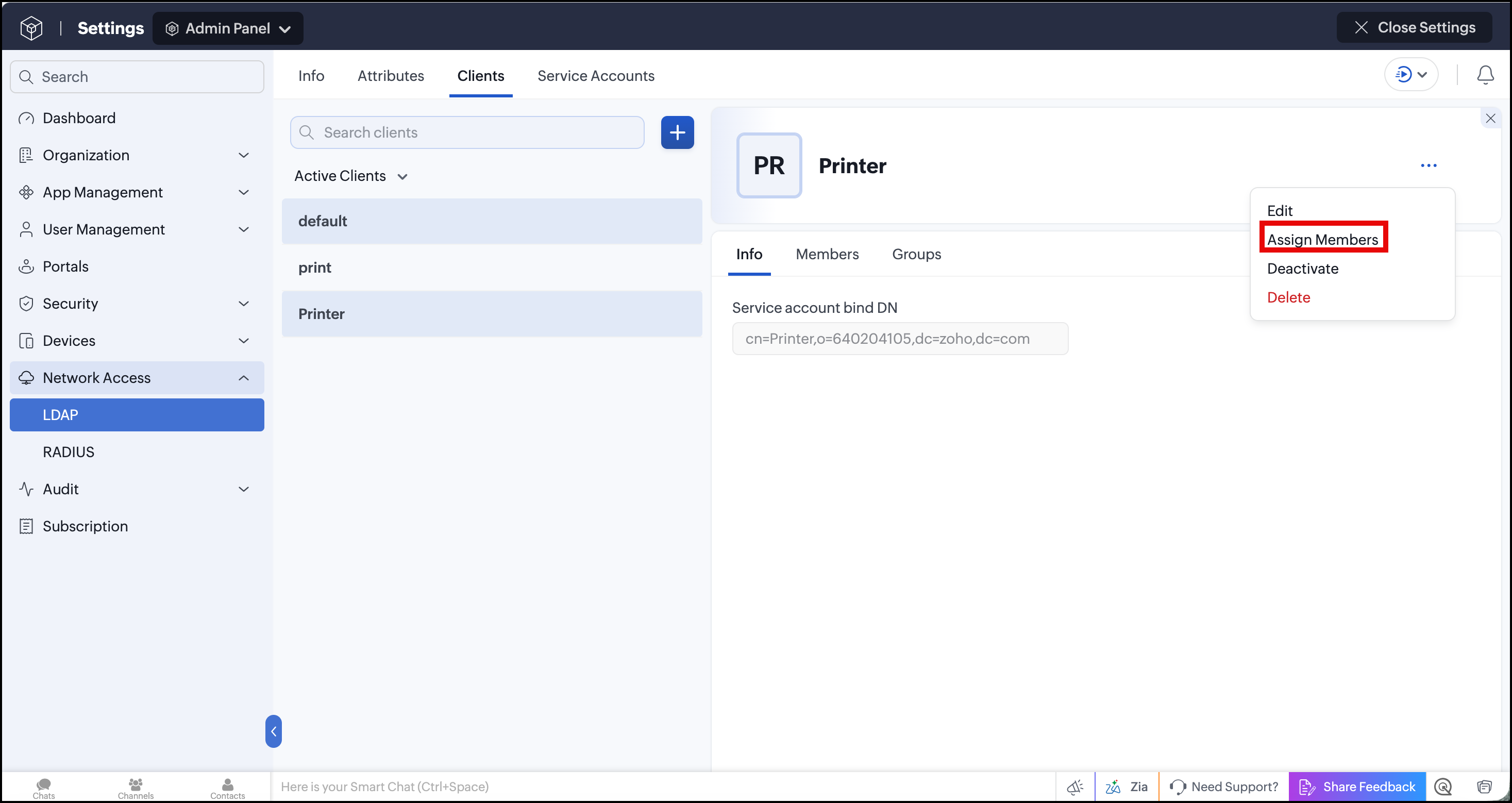Click the Subscription receipt icon
1512x803 pixels.
pos(26,527)
